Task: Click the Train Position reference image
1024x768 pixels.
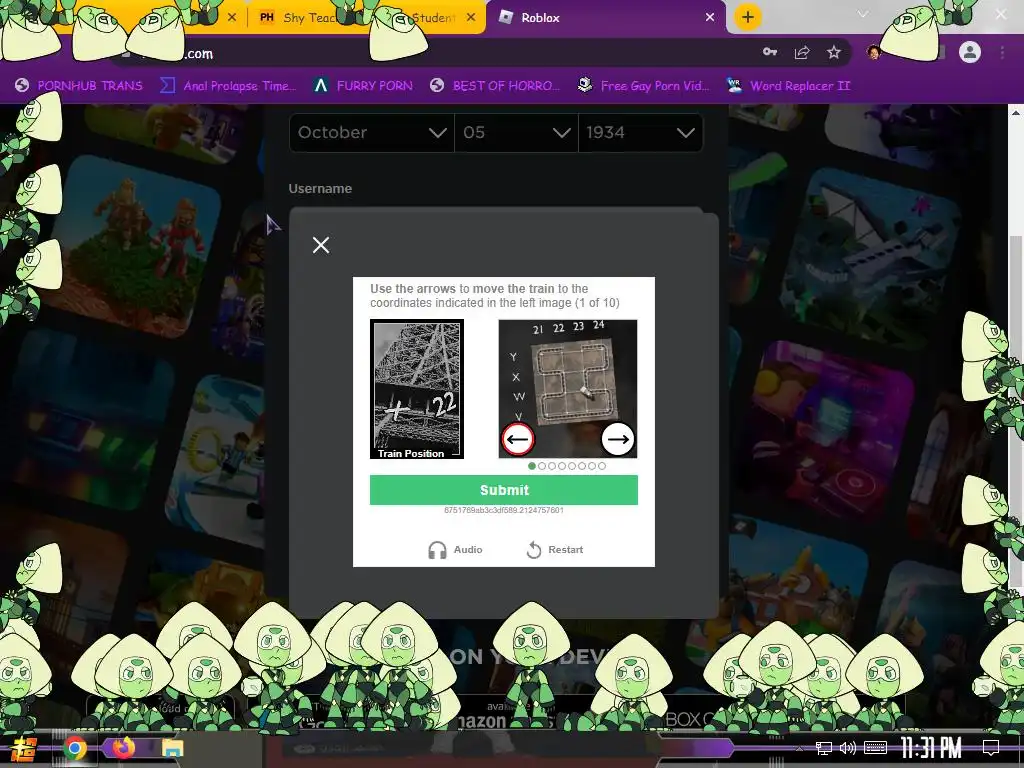Action: 417,389
